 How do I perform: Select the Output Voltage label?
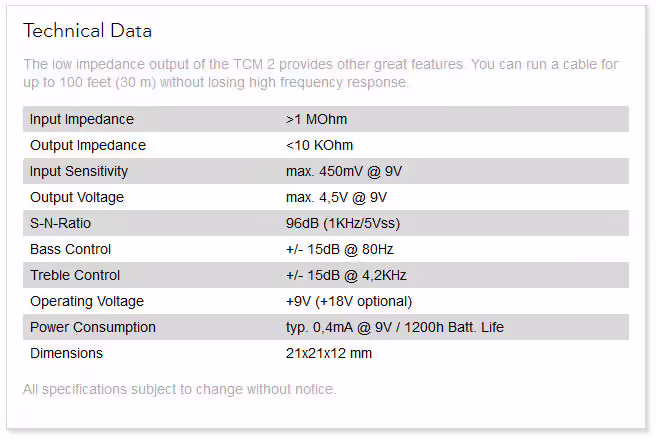tap(77, 197)
